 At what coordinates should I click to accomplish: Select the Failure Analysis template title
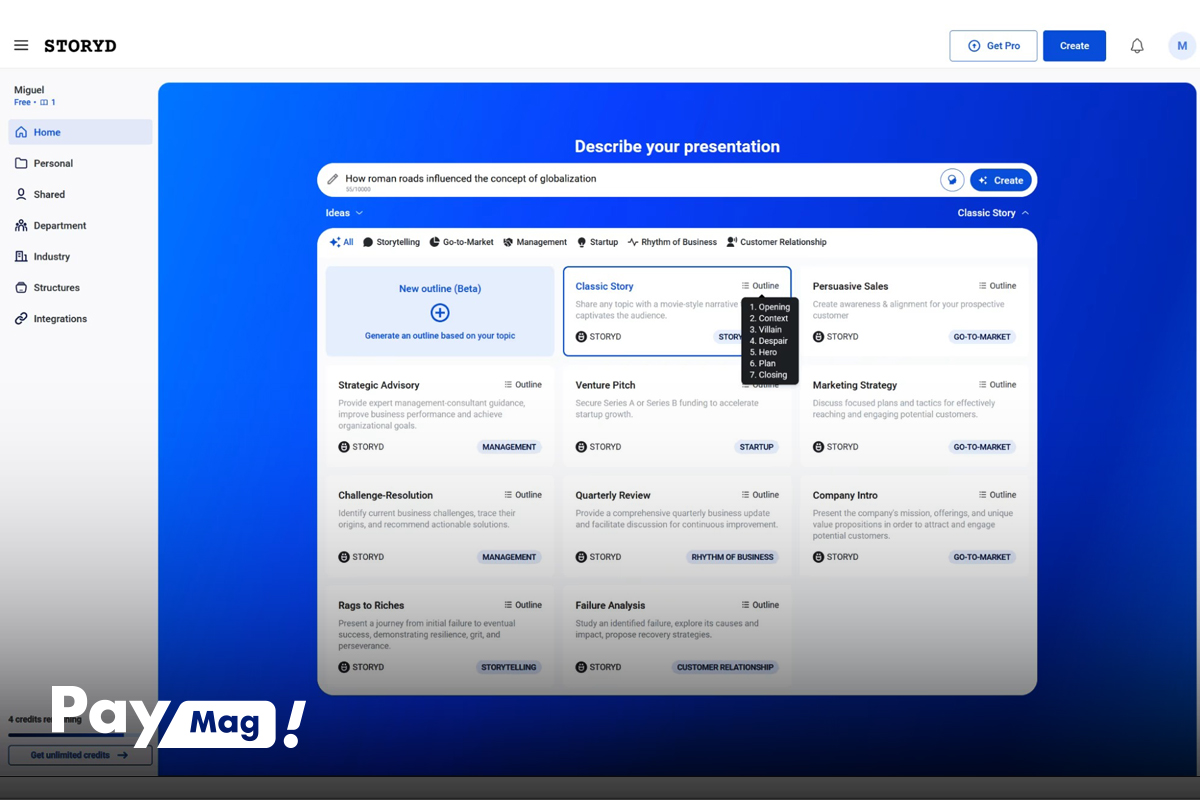click(610, 605)
